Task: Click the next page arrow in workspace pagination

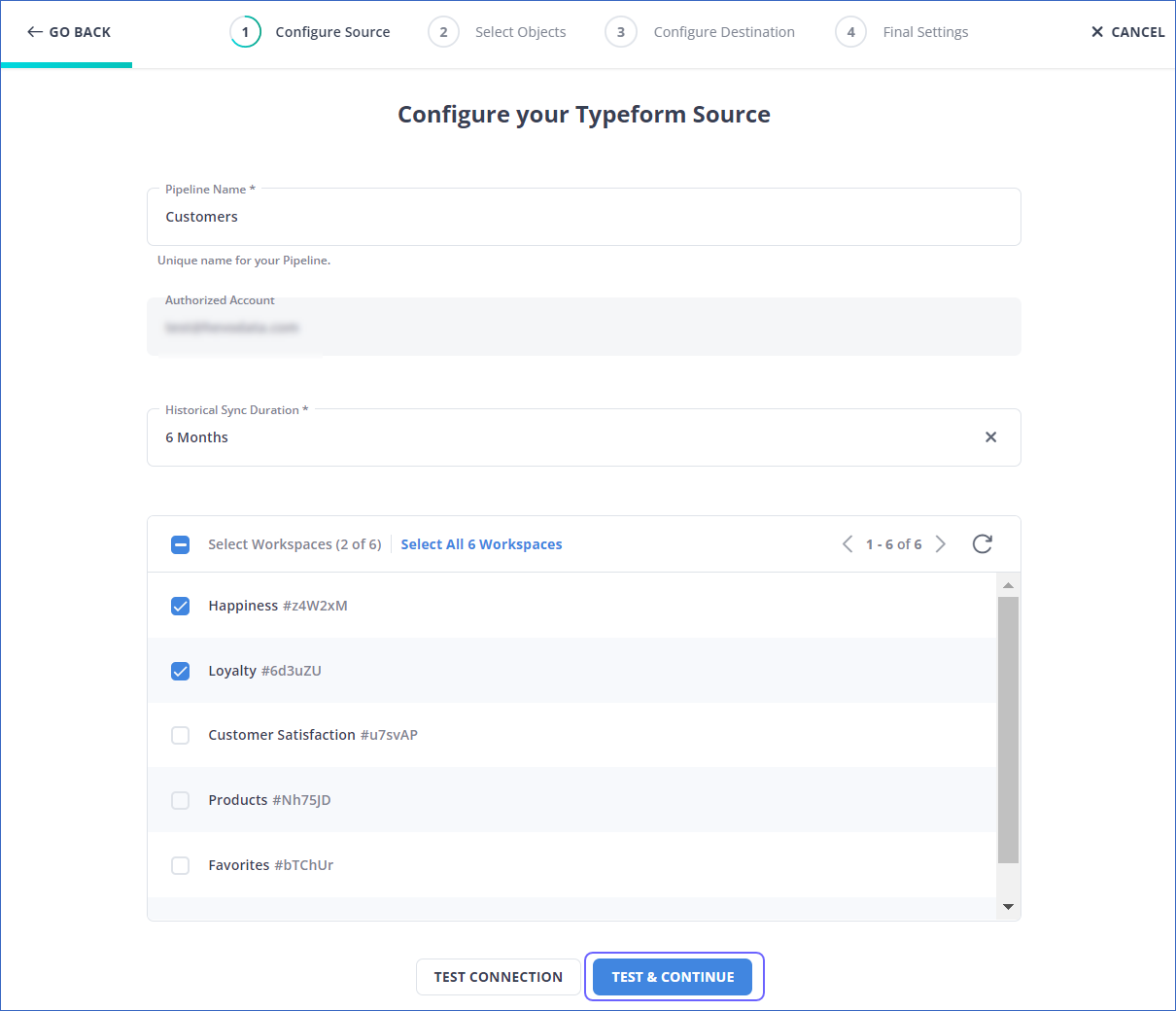Action: coord(940,544)
